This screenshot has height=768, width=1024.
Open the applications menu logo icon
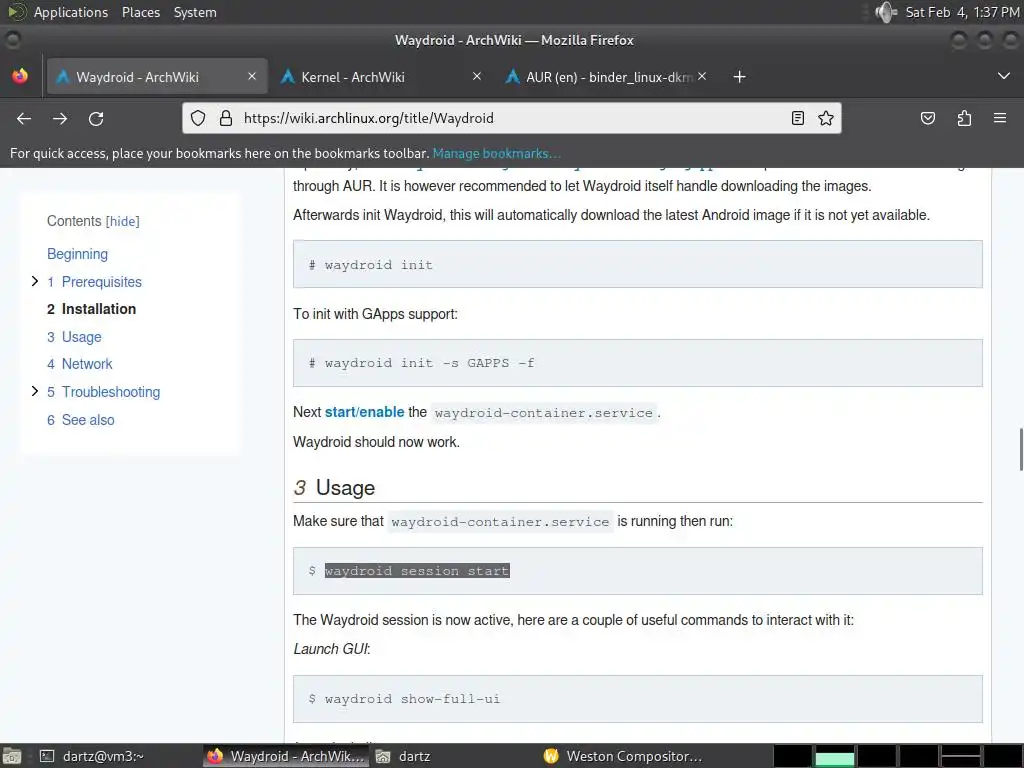coord(16,12)
